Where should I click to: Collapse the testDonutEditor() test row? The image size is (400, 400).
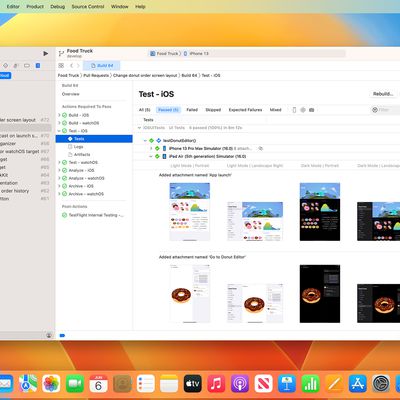tap(145, 141)
